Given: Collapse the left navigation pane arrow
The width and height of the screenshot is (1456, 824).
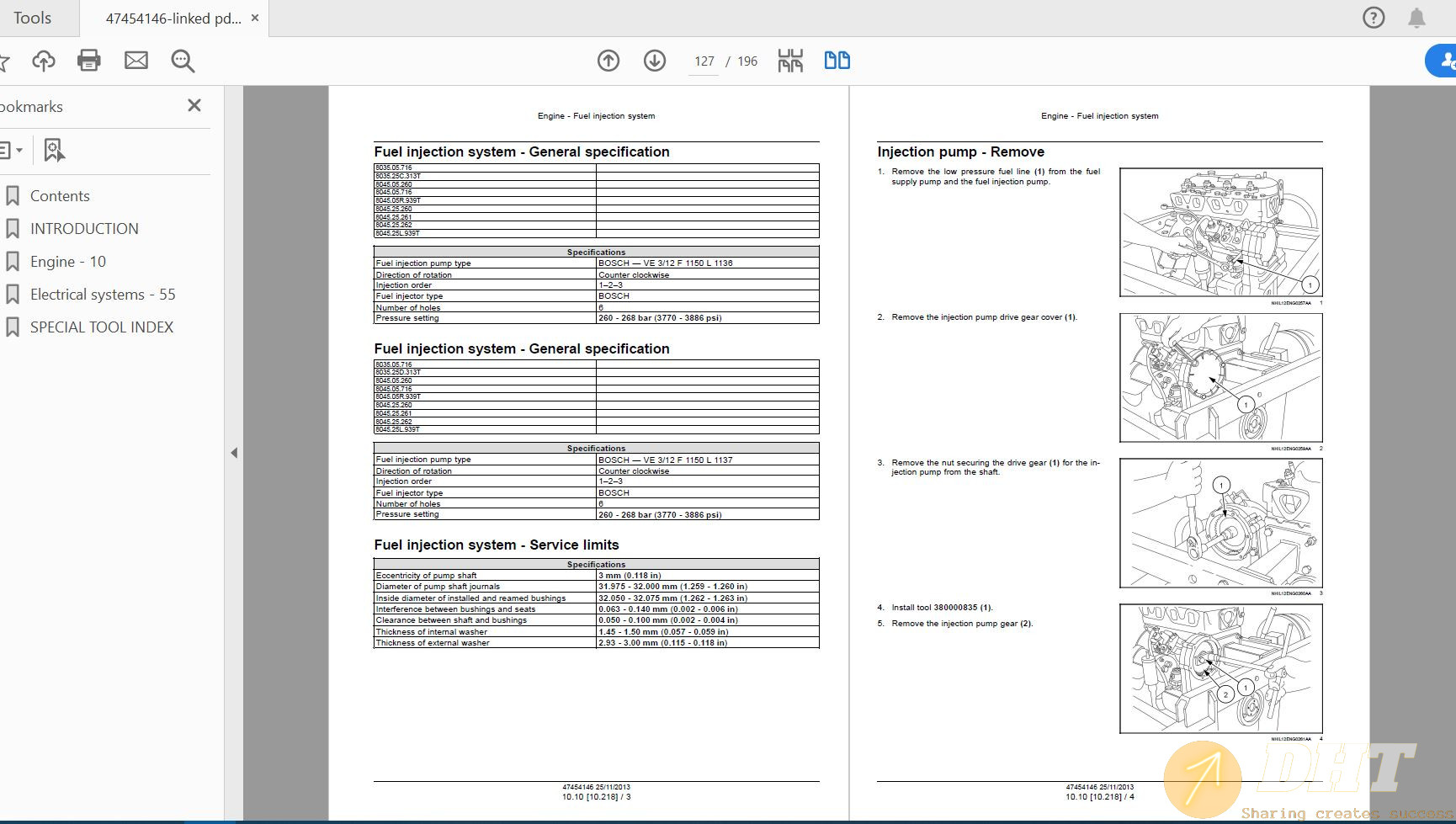Looking at the screenshot, I should point(234,453).
